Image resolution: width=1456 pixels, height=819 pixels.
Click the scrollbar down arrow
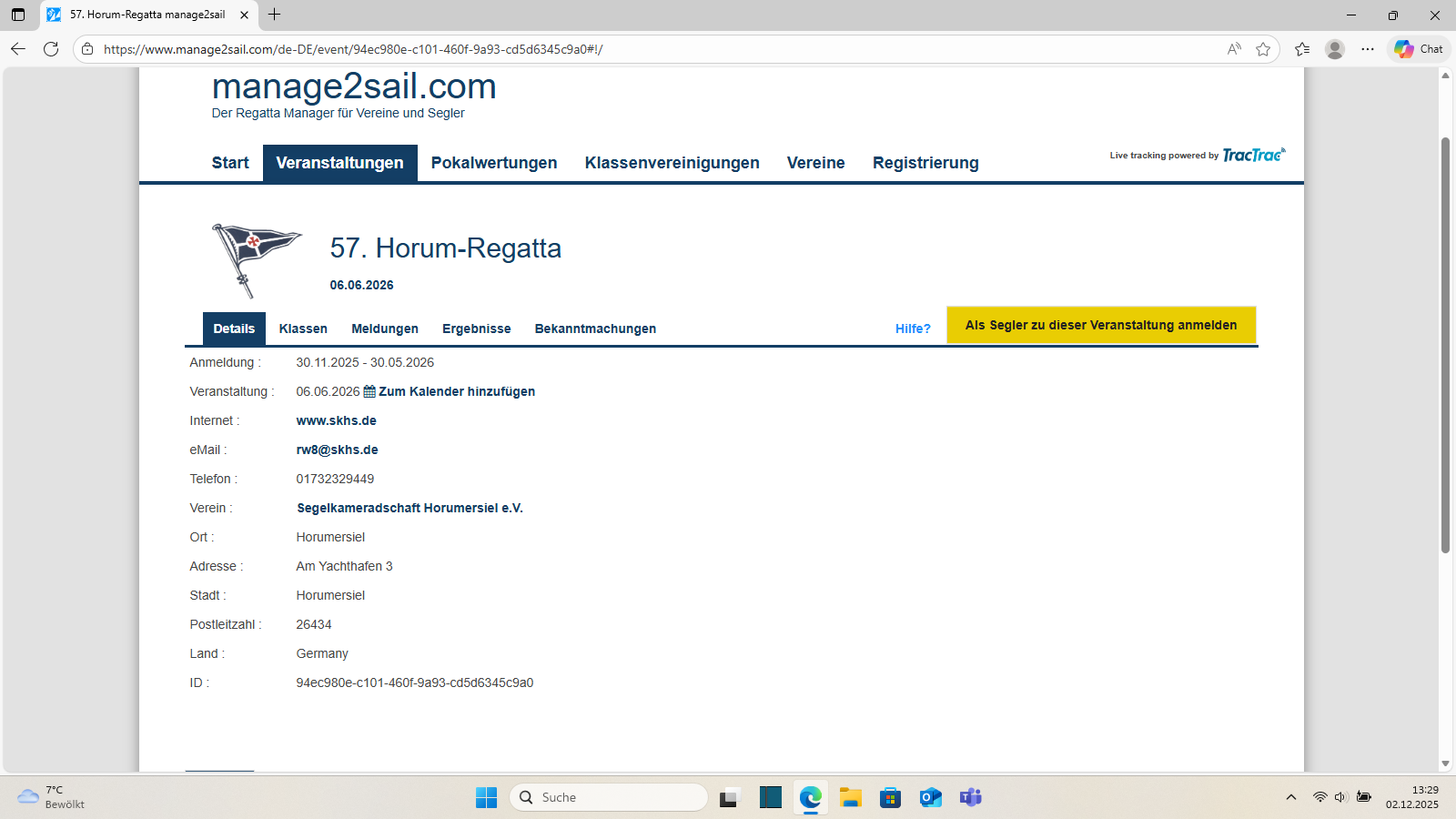[1445, 763]
